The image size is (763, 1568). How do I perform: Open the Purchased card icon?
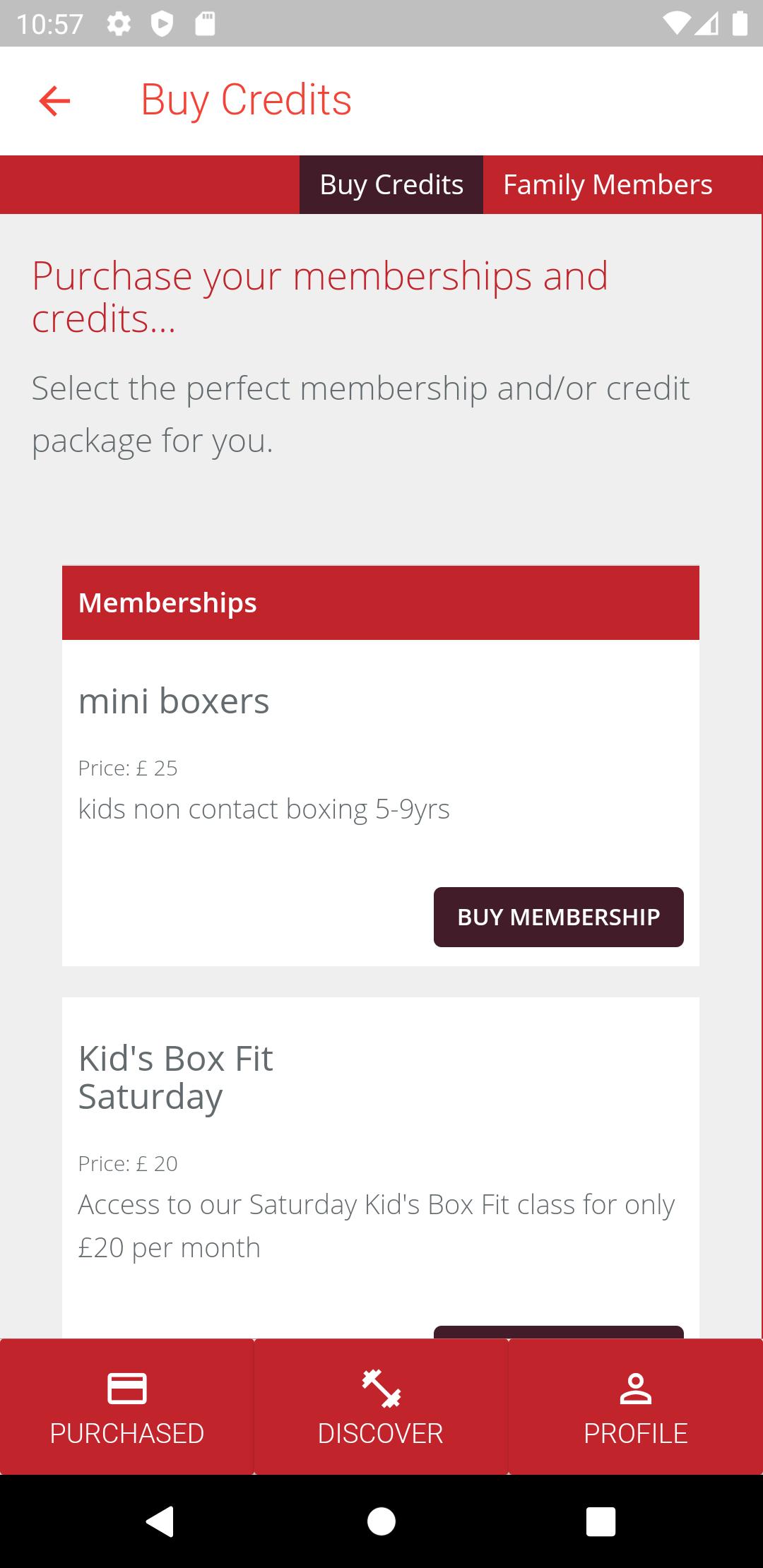(x=127, y=1388)
